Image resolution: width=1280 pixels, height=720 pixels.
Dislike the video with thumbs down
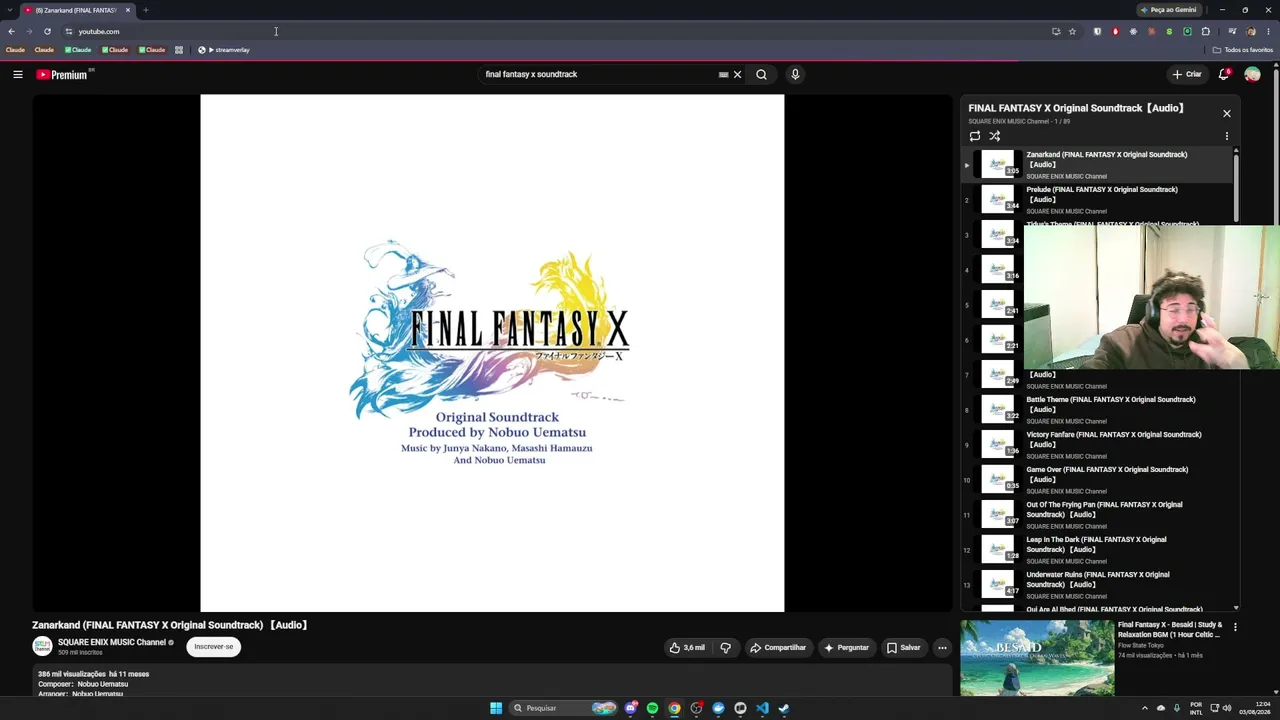(x=726, y=647)
